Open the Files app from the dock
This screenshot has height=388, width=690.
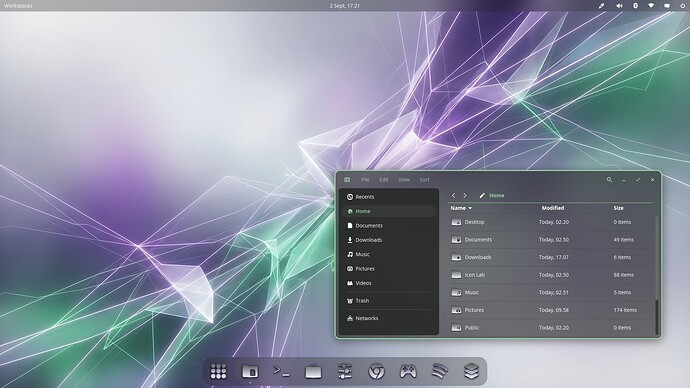point(250,371)
